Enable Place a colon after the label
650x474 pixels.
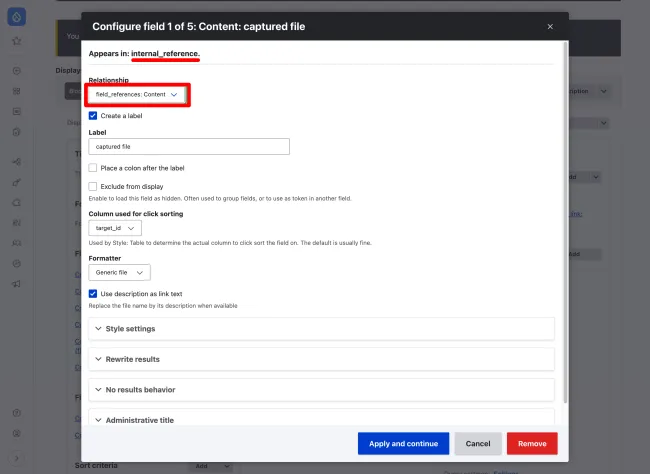tap(93, 168)
